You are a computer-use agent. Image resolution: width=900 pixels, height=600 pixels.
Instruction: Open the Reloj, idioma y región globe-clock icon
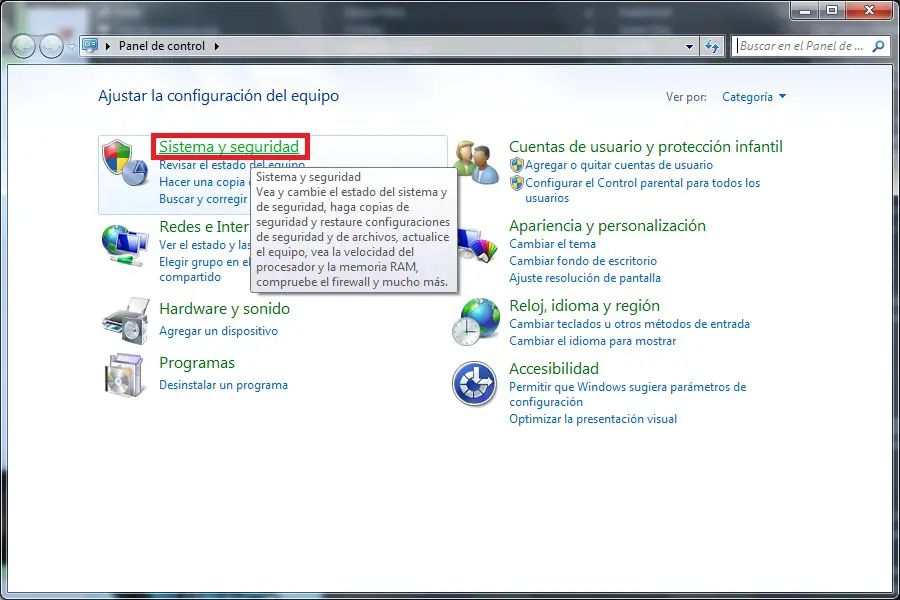coord(476,322)
